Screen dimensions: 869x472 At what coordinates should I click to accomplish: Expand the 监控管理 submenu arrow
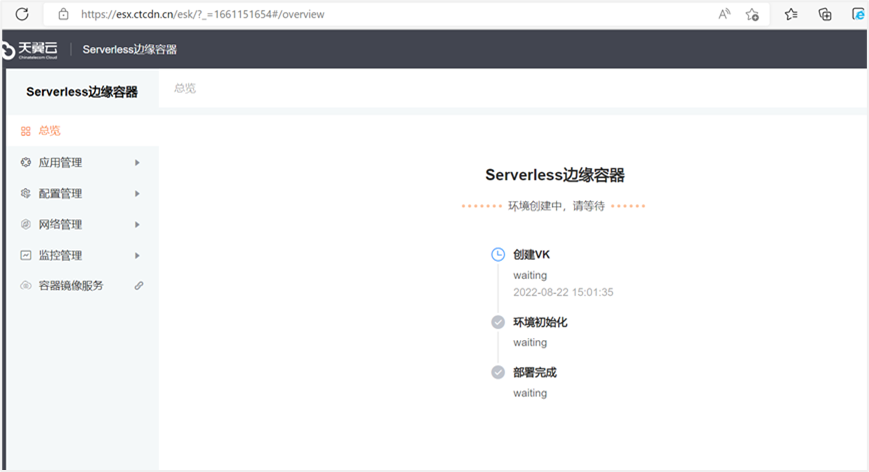pyautogui.click(x=137, y=256)
